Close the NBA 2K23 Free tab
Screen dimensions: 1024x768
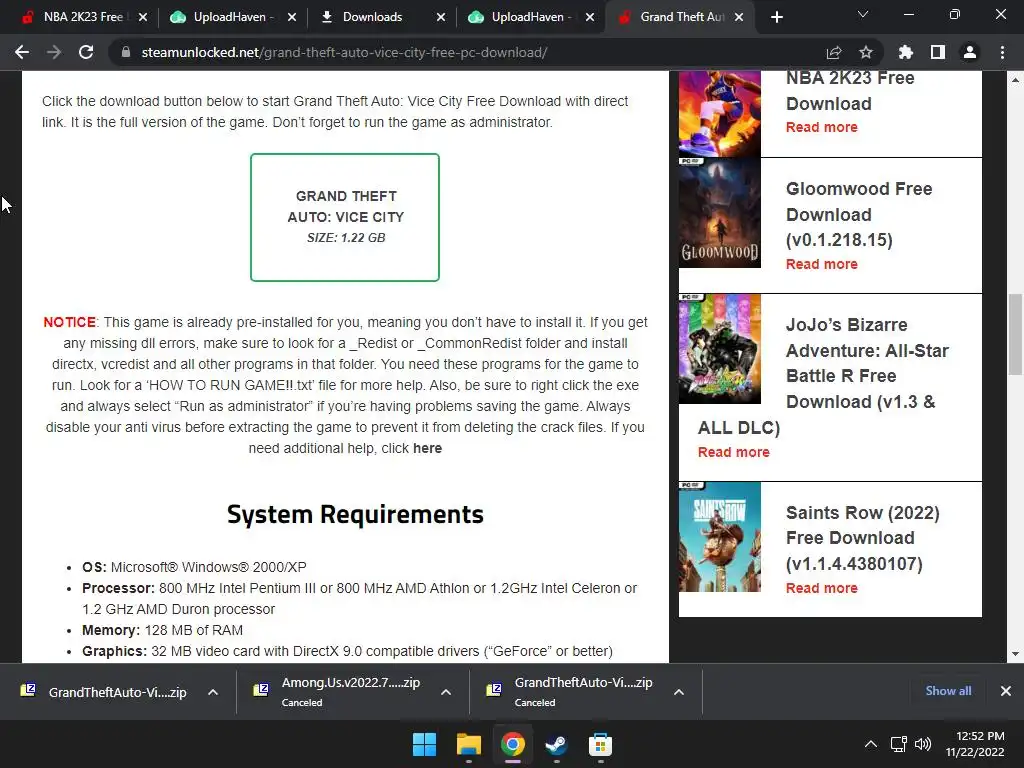point(143,17)
